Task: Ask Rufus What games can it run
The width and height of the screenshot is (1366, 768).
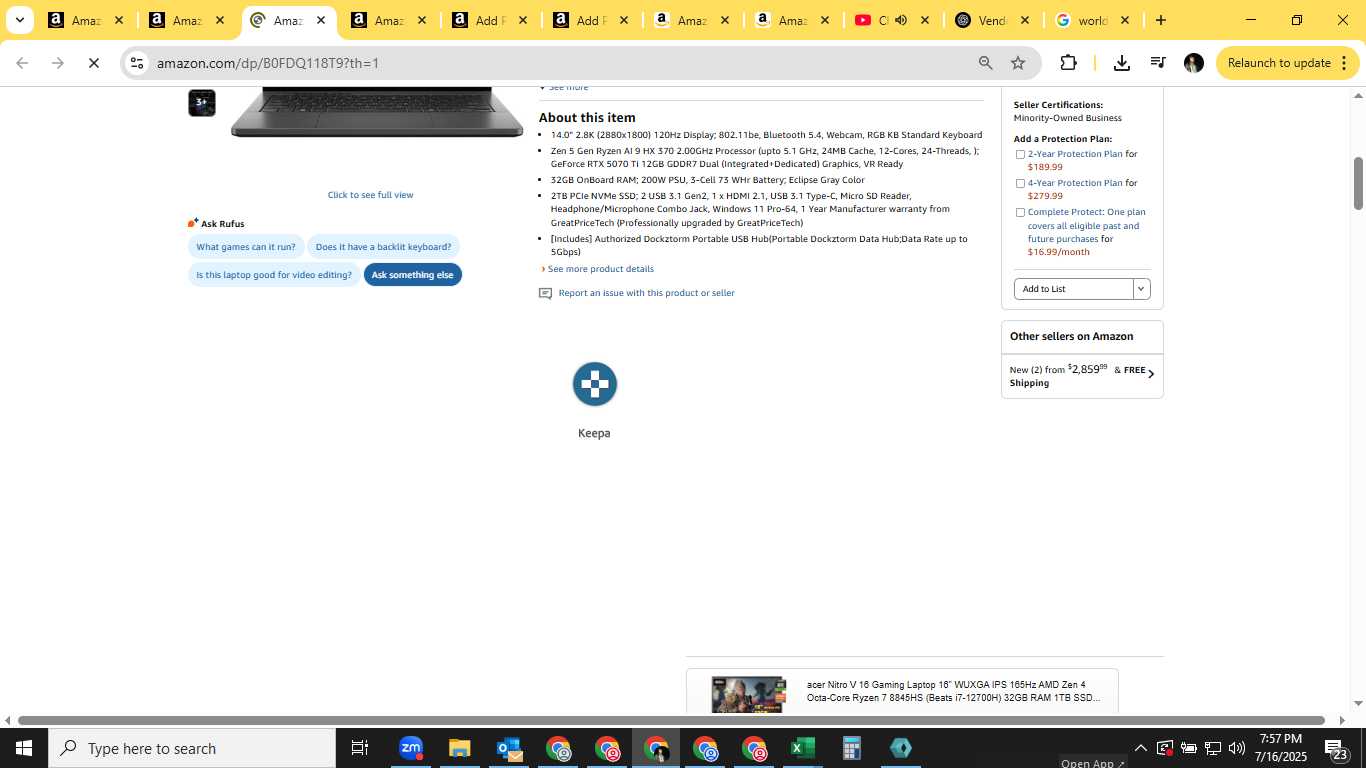Action: coord(246,247)
